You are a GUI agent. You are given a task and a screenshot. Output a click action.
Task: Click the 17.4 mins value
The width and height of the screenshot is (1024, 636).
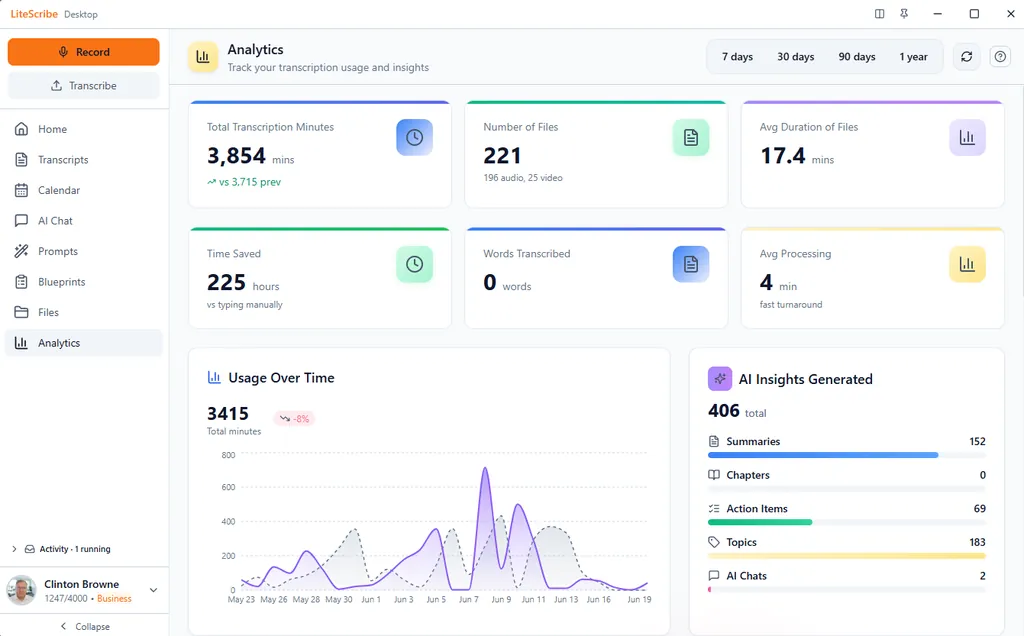tap(782, 155)
